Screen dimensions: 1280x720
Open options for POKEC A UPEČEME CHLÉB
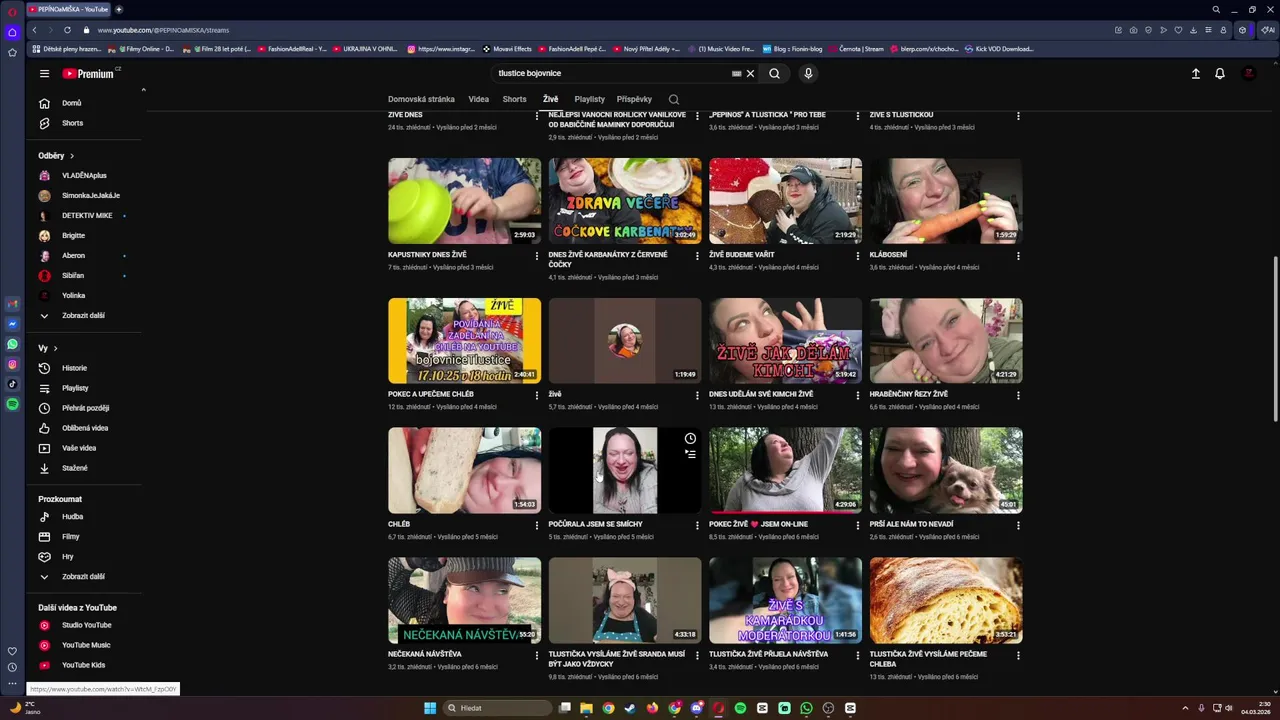(x=537, y=395)
